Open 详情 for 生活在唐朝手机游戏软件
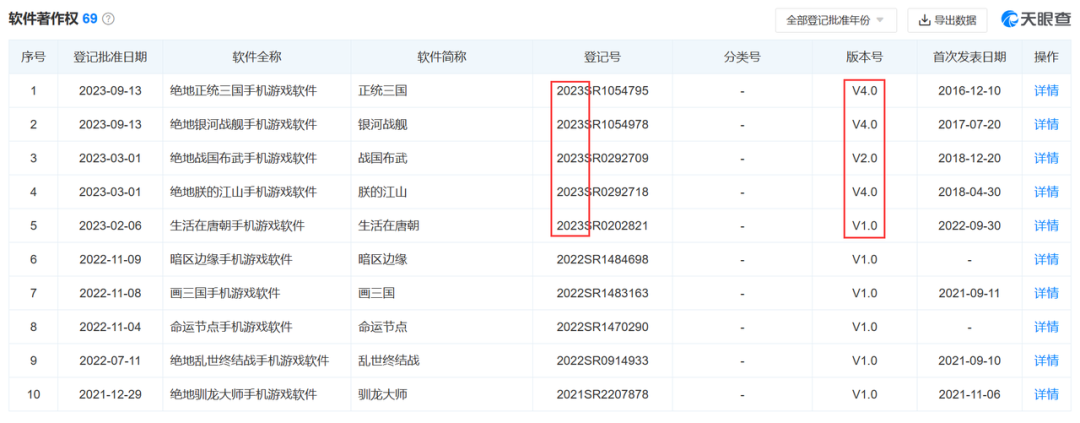This screenshot has height=423, width=1080. (1046, 226)
